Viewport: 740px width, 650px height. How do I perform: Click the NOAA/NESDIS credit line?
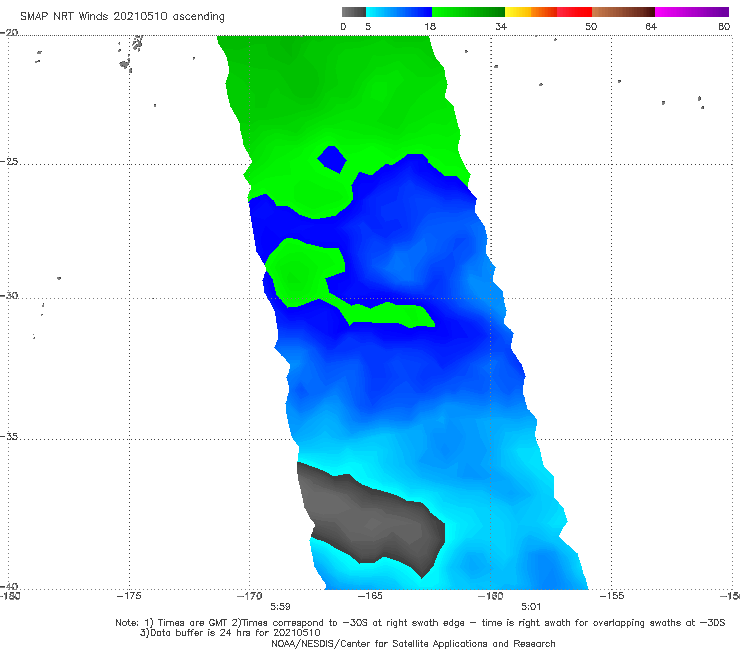point(413,644)
